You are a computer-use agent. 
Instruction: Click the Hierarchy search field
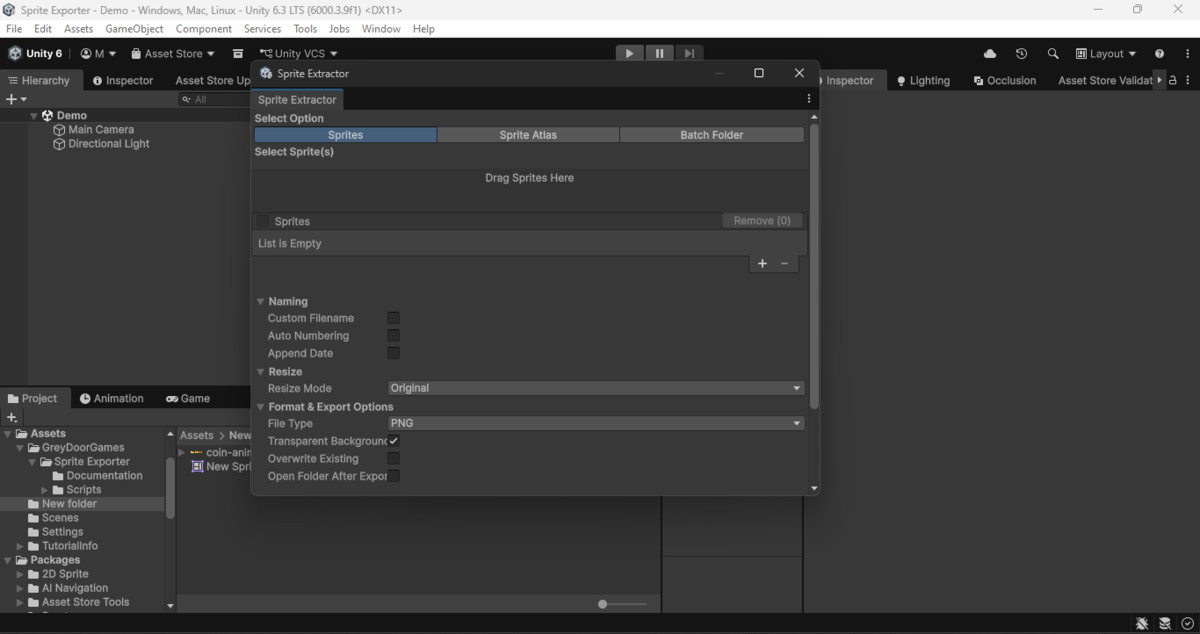click(x=212, y=99)
